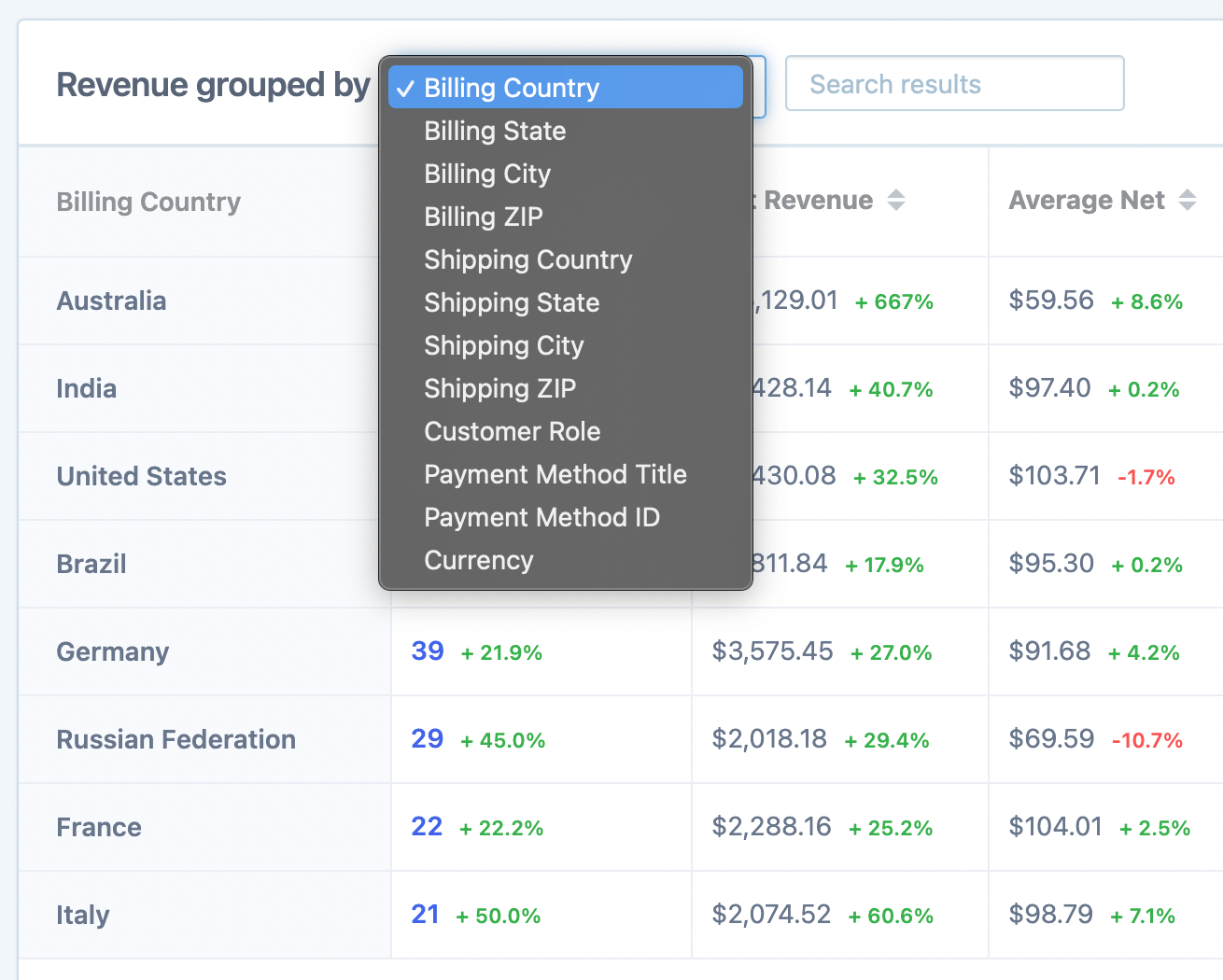Click the blue 22 count for France
1223x980 pixels.
[x=426, y=827]
